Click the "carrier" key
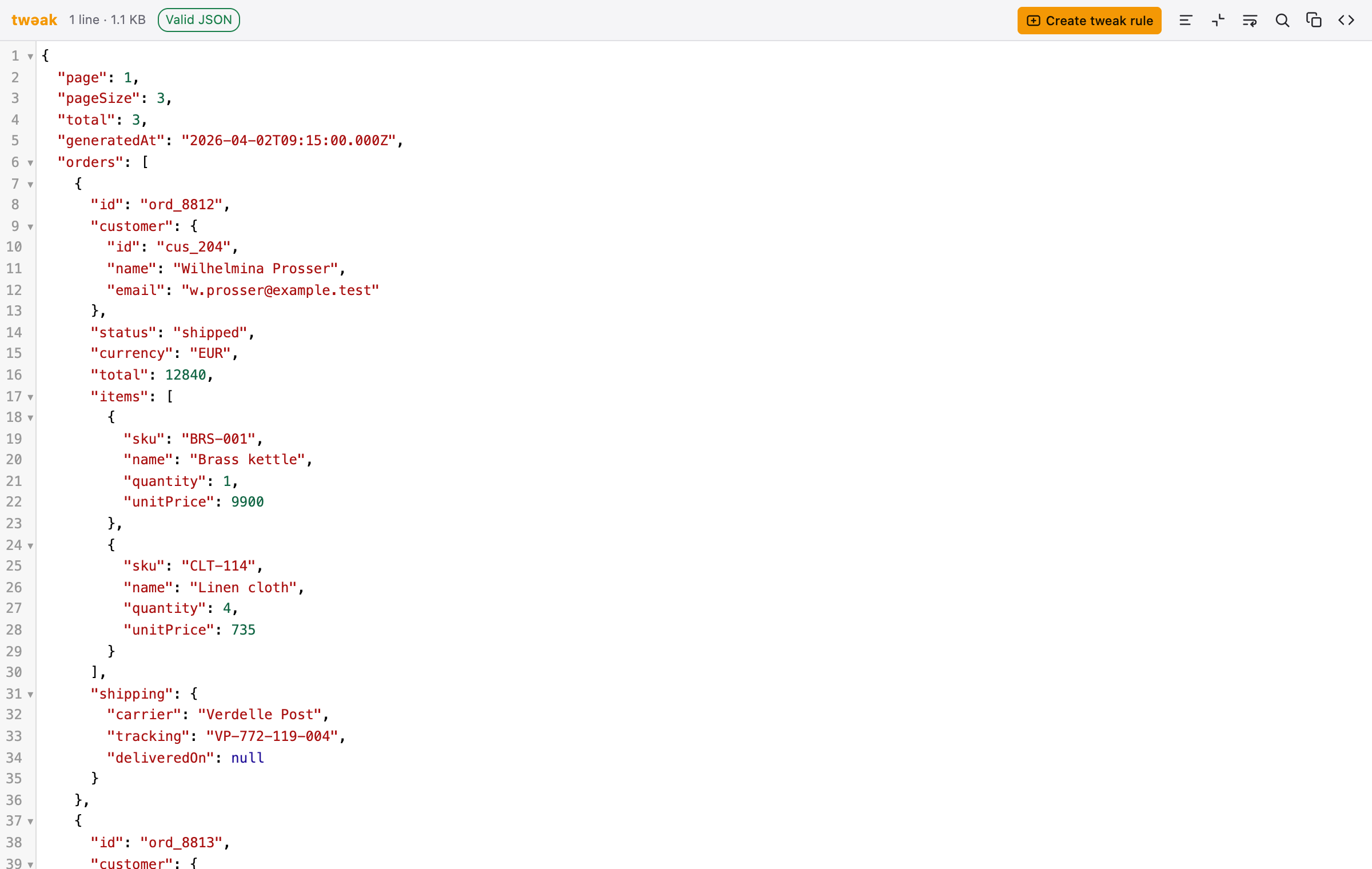Viewport: 1372px width, 869px height. pos(144,715)
